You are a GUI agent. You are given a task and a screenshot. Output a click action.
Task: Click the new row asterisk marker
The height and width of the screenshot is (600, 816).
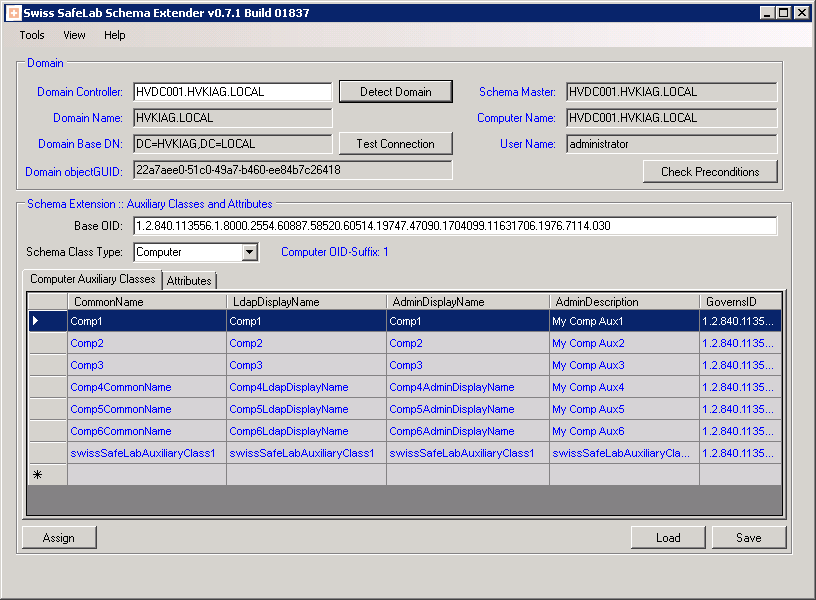pos(38,475)
